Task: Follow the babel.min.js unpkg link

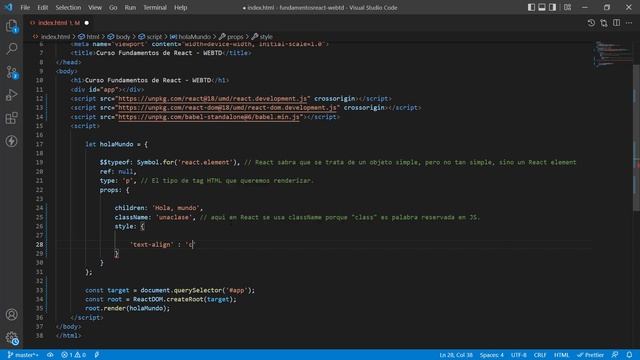Action: pos(209,117)
